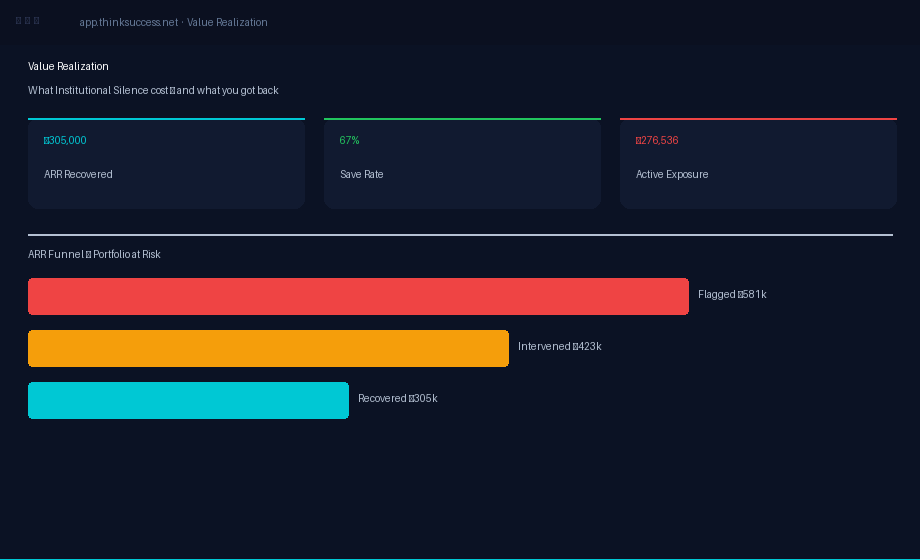
Task: Click the ARR Recovered label text
Action: [78, 174]
